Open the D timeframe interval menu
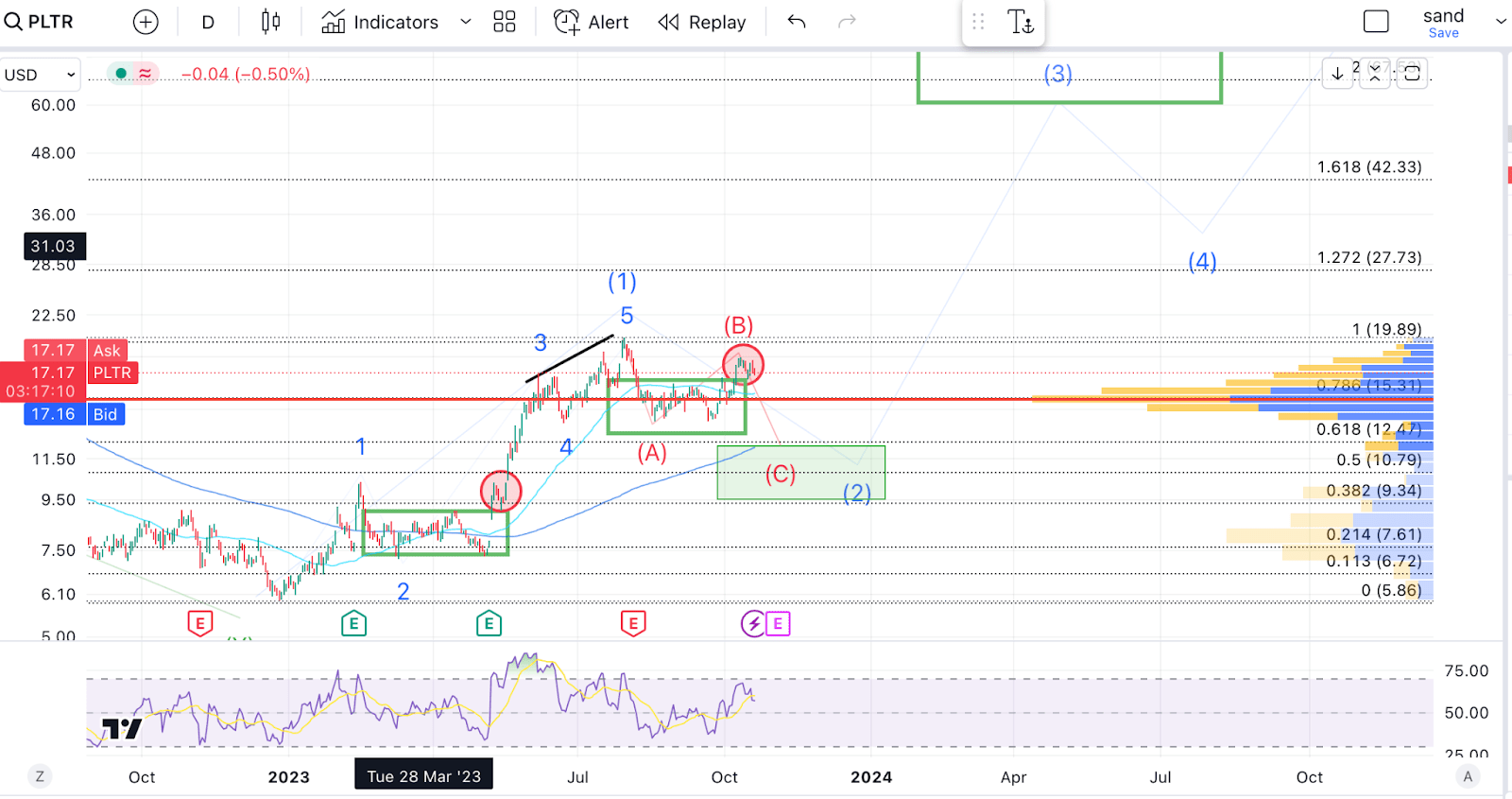Screen dimensions: 1512x799 pyautogui.click(x=208, y=22)
